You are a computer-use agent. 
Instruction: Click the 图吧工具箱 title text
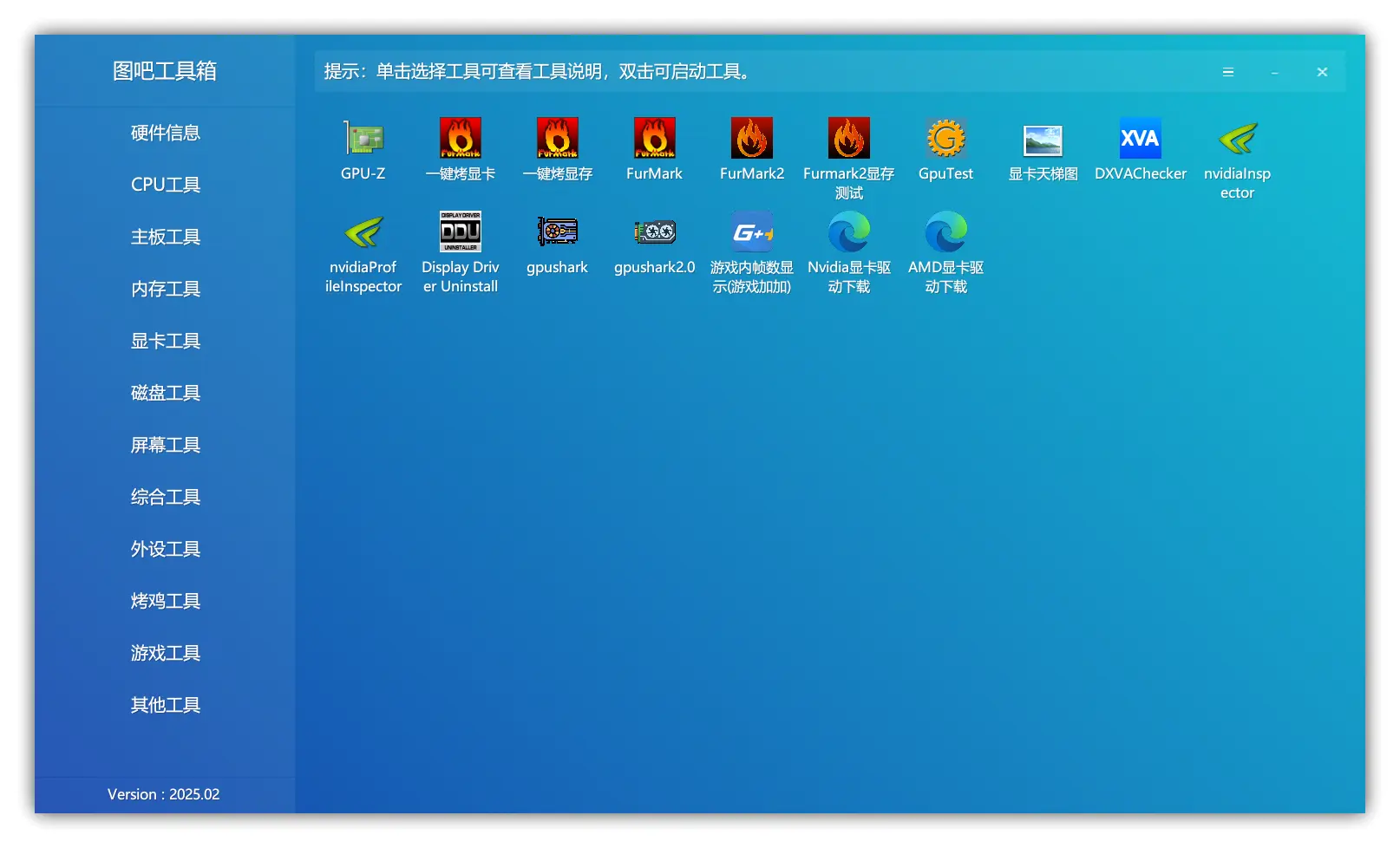point(165,71)
